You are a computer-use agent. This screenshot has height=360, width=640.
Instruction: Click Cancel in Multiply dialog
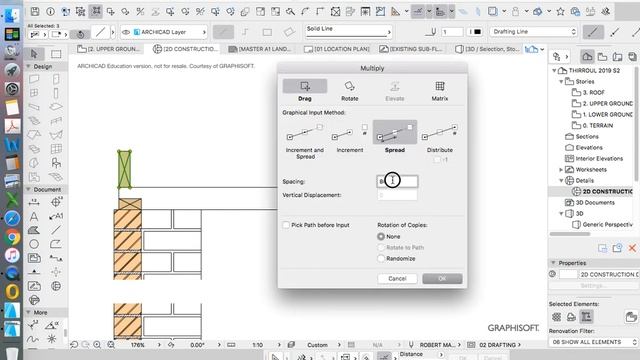[x=397, y=278]
